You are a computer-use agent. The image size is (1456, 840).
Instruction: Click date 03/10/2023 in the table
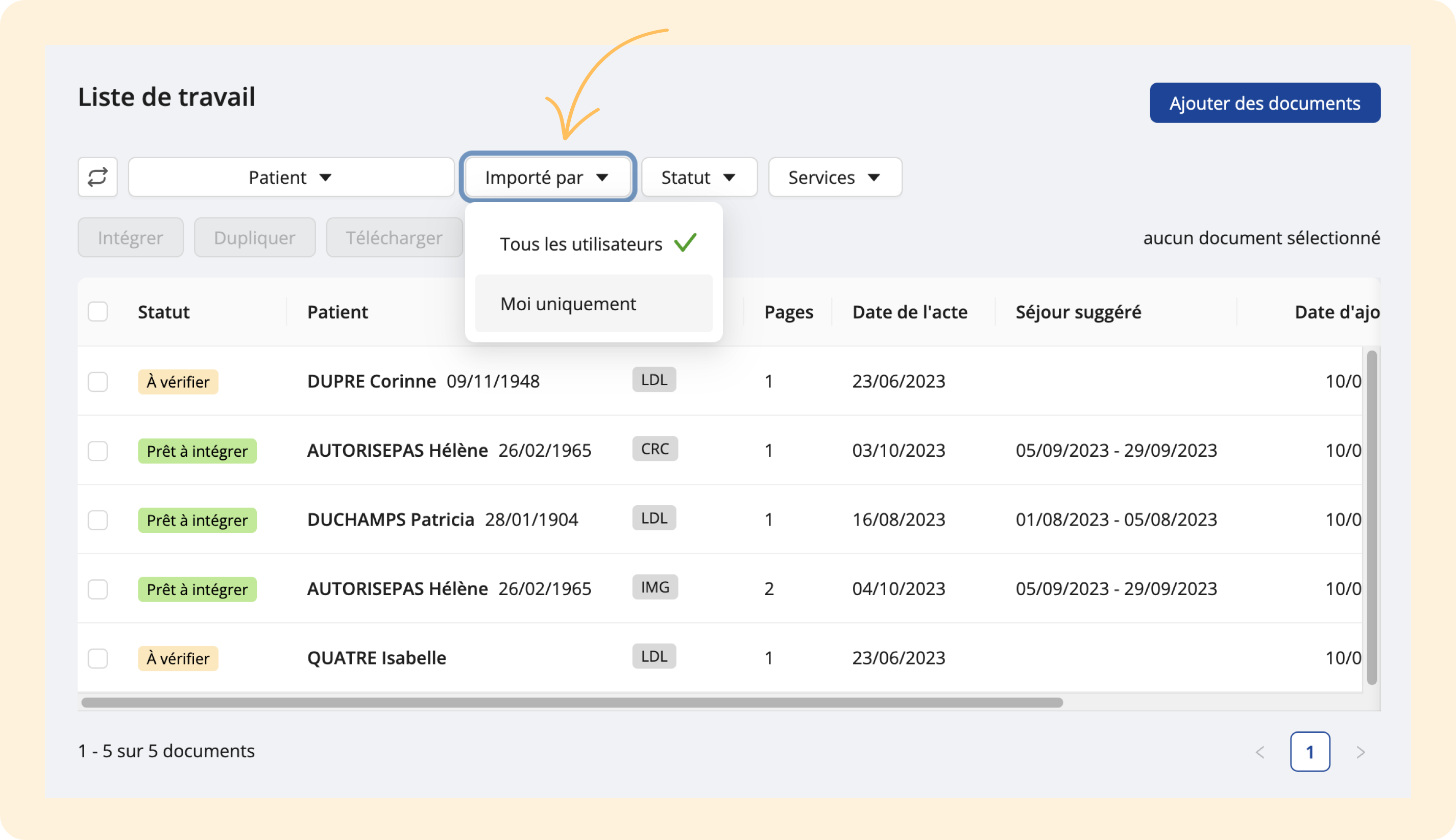(x=899, y=451)
